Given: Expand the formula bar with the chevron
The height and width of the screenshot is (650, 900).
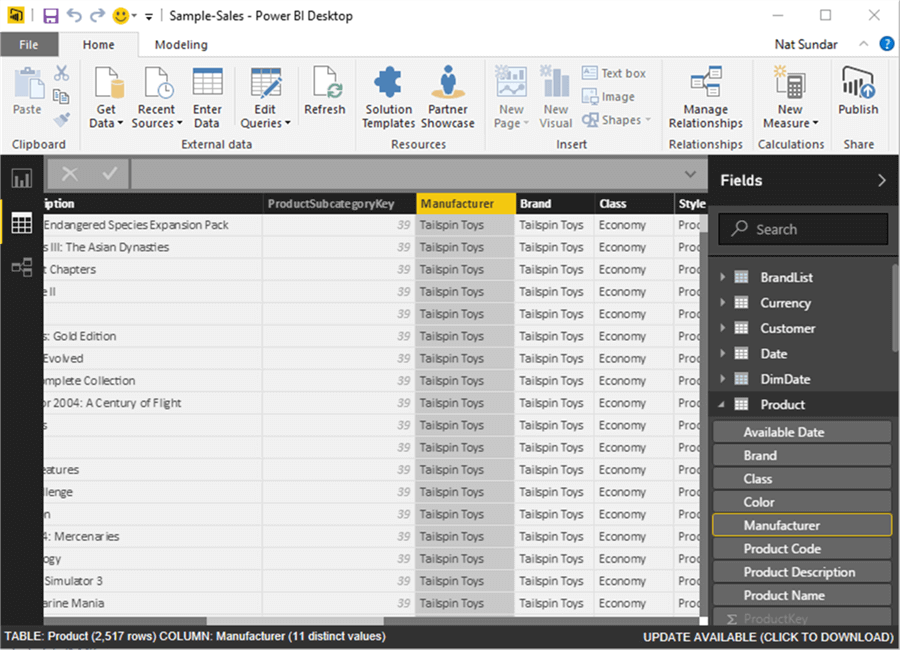Looking at the screenshot, I should click(x=690, y=174).
